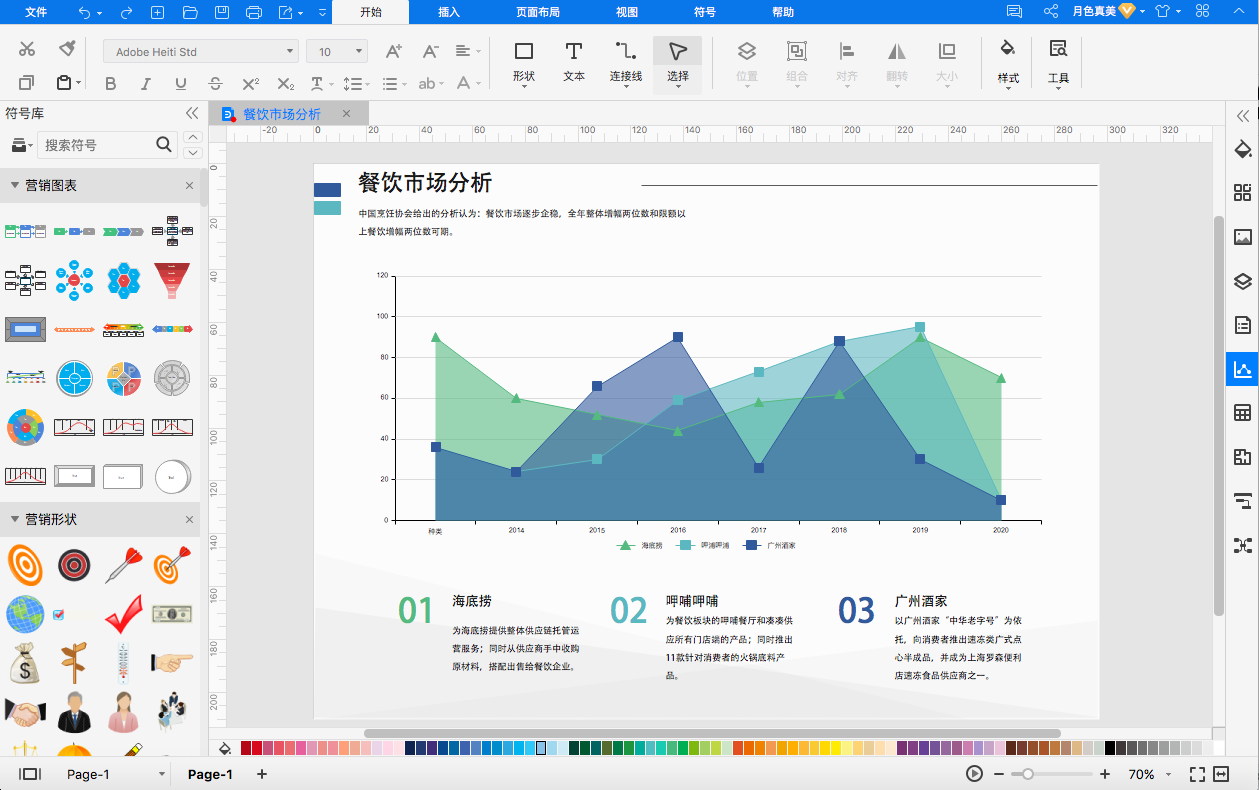Close the 餐饮市场分析 document tab

pyautogui.click(x=347, y=114)
